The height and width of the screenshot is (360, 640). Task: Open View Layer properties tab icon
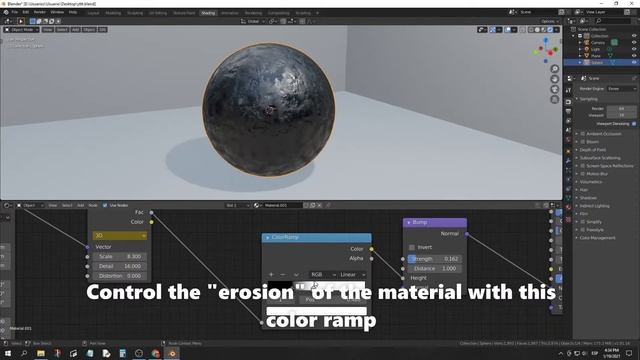pos(568,121)
